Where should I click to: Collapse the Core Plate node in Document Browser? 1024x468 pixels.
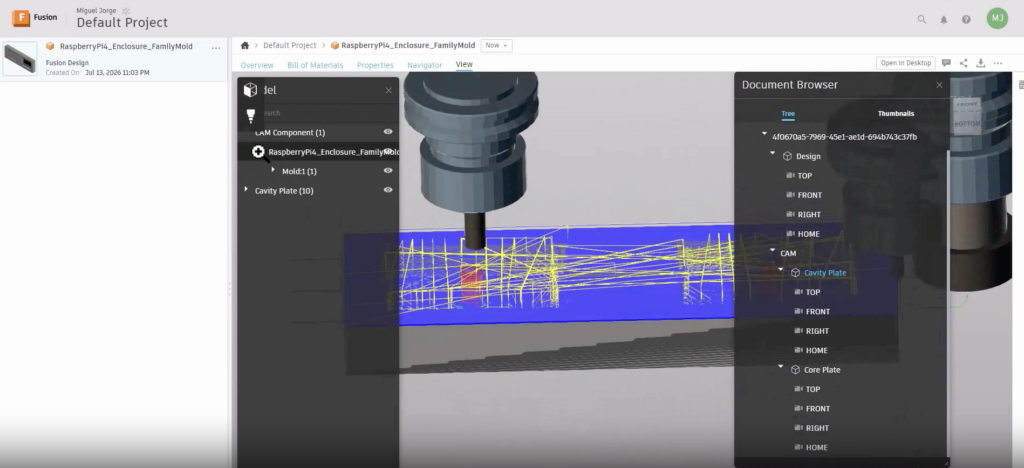coord(780,367)
